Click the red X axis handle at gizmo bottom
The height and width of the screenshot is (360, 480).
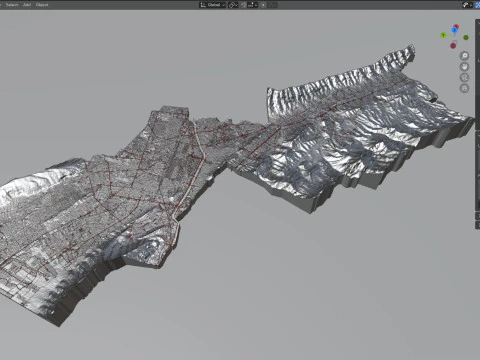(x=453, y=46)
